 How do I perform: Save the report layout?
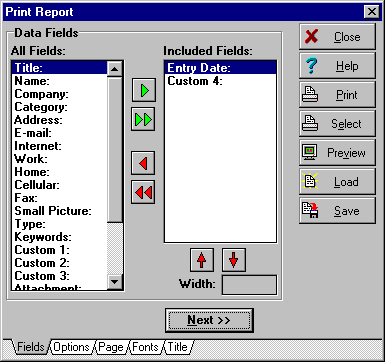[x=337, y=211]
